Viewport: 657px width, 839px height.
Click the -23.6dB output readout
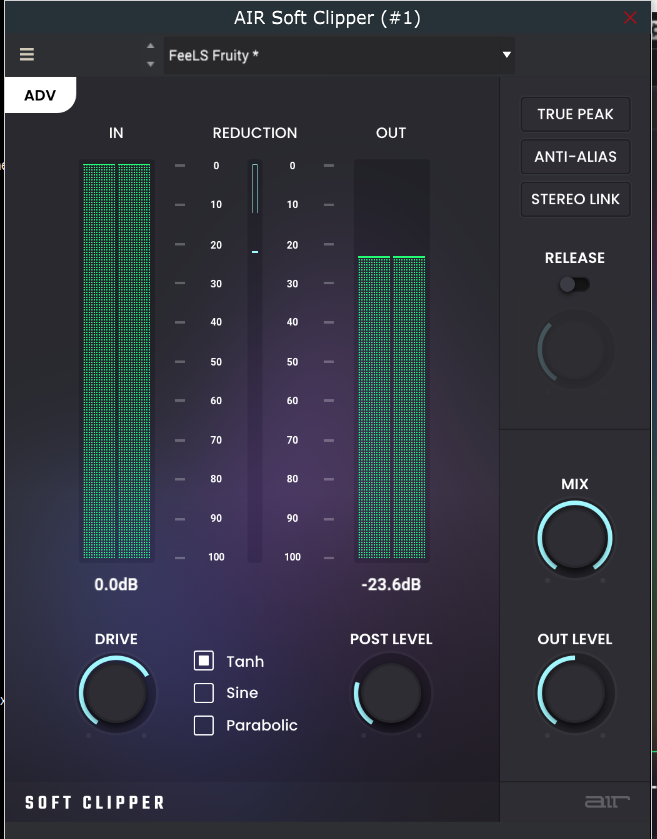point(391,584)
